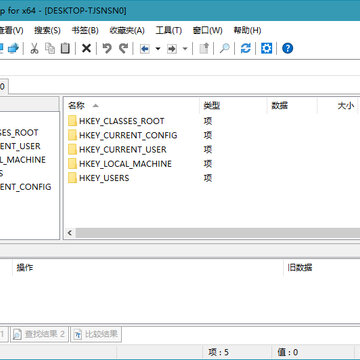360x360 pixels.
Task: Click the horizontal scrollbar left arrow
Action: pyautogui.click(x=70, y=233)
